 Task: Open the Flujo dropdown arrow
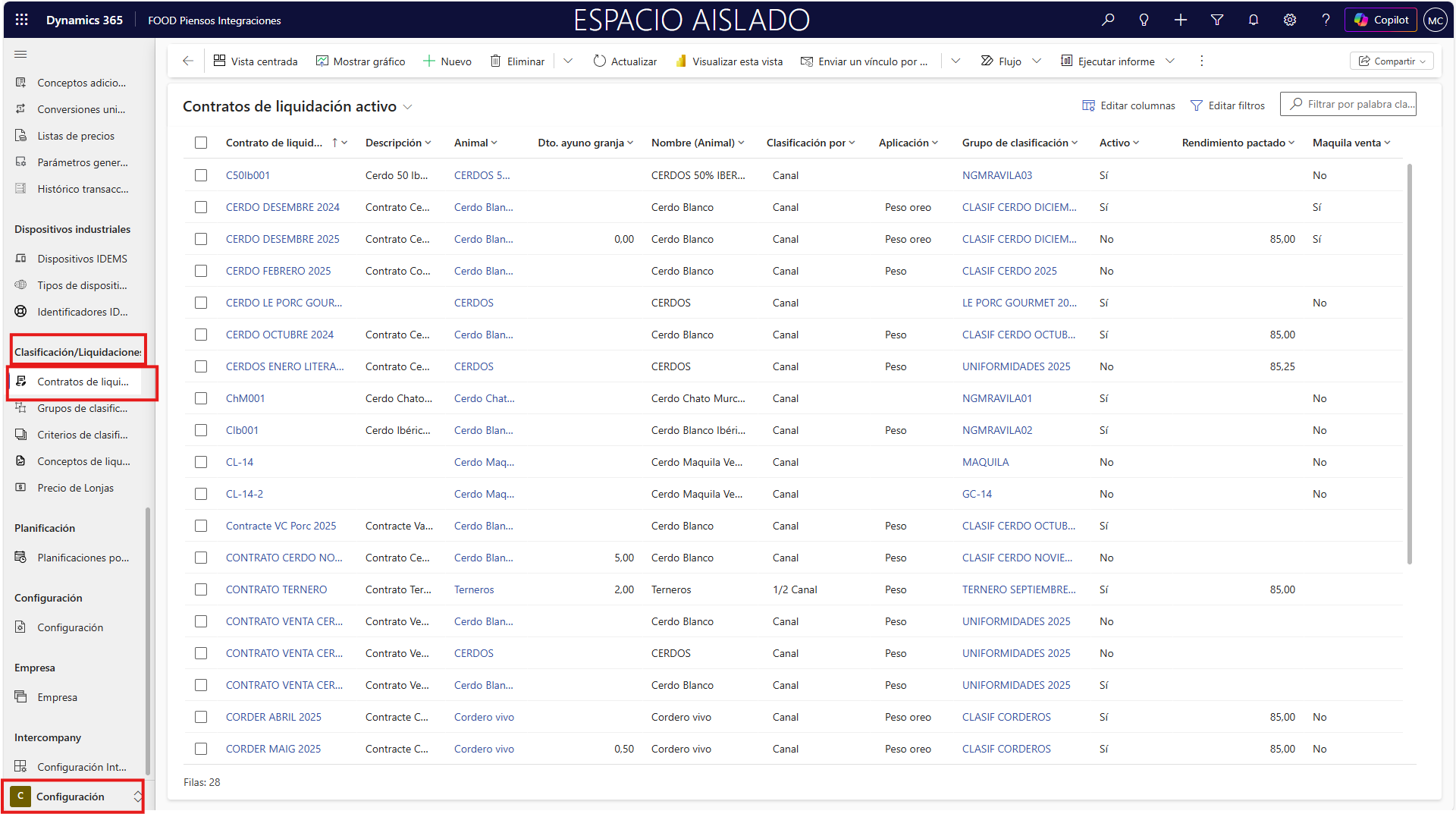pos(1037,61)
